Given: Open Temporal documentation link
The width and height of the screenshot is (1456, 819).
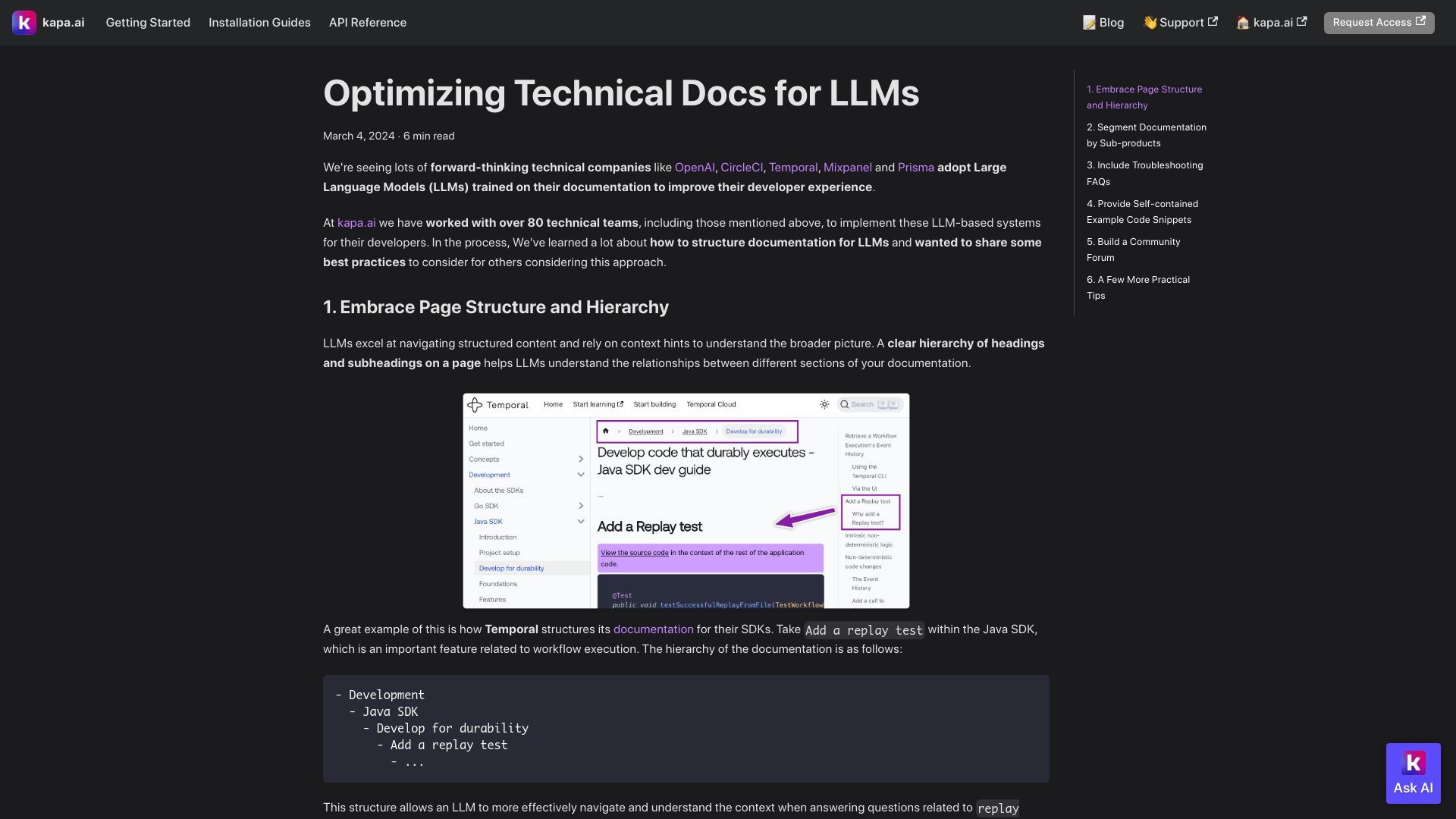Looking at the screenshot, I should click(653, 629).
